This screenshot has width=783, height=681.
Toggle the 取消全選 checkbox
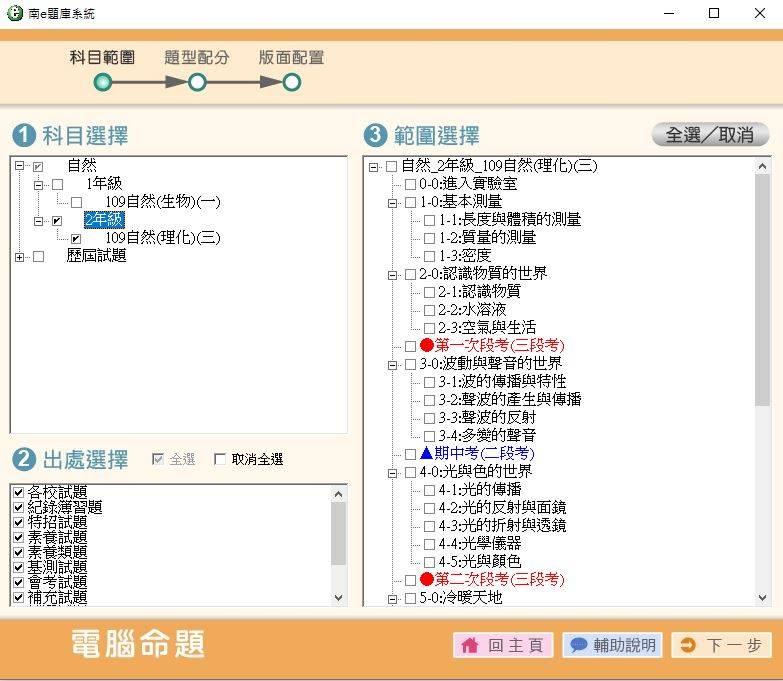[220, 459]
